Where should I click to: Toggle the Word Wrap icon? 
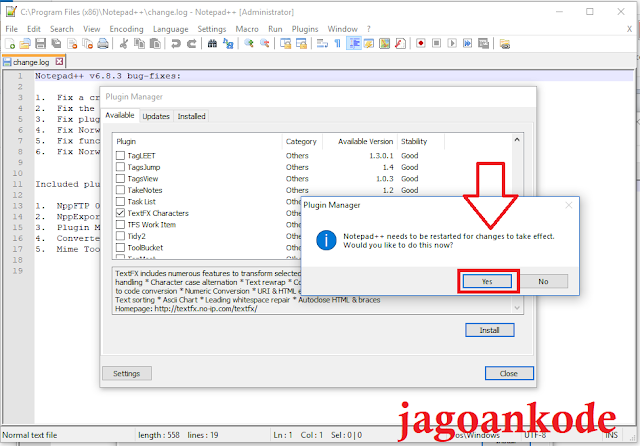[322, 44]
